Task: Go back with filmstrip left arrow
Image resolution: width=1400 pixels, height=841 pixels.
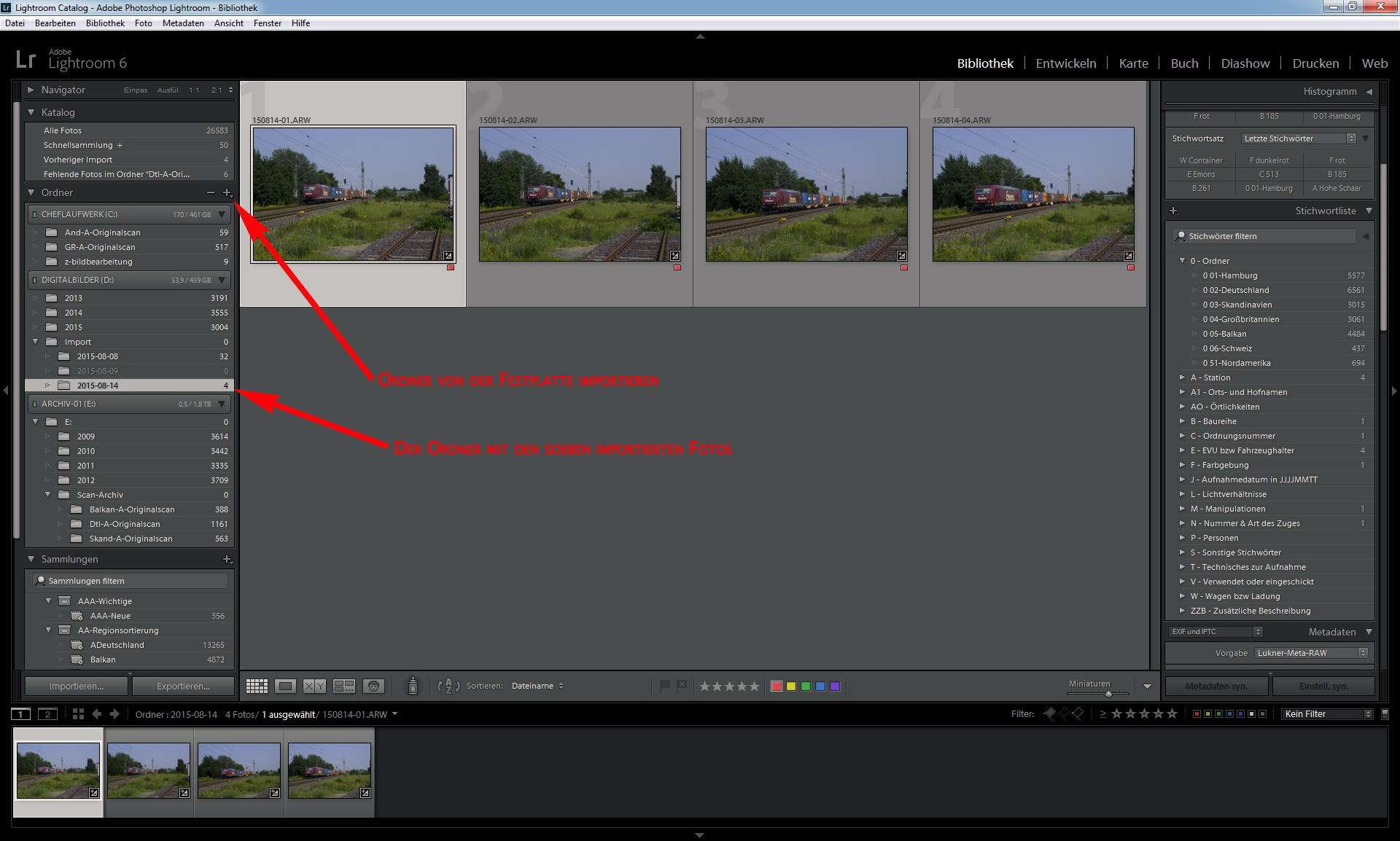Action: [96, 714]
